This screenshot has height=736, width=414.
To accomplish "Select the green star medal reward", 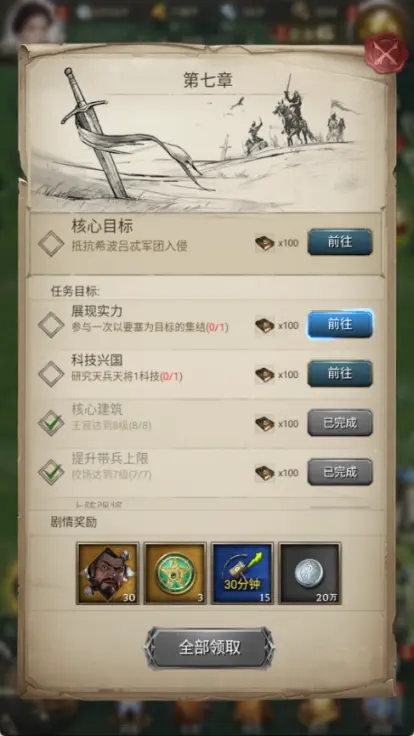I will point(175,574).
